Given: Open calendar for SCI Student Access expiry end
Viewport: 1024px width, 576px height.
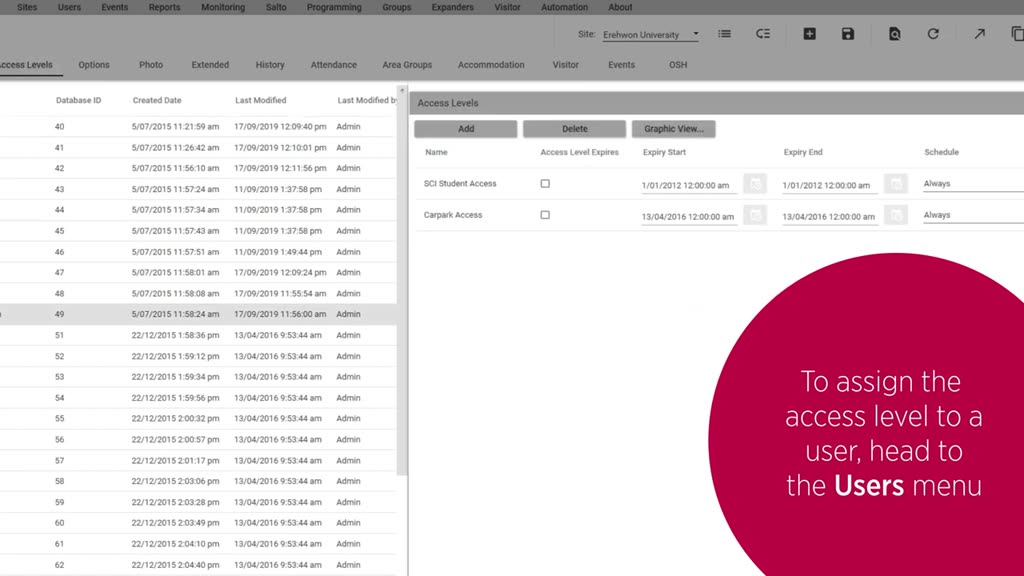Looking at the screenshot, I should pos(896,184).
